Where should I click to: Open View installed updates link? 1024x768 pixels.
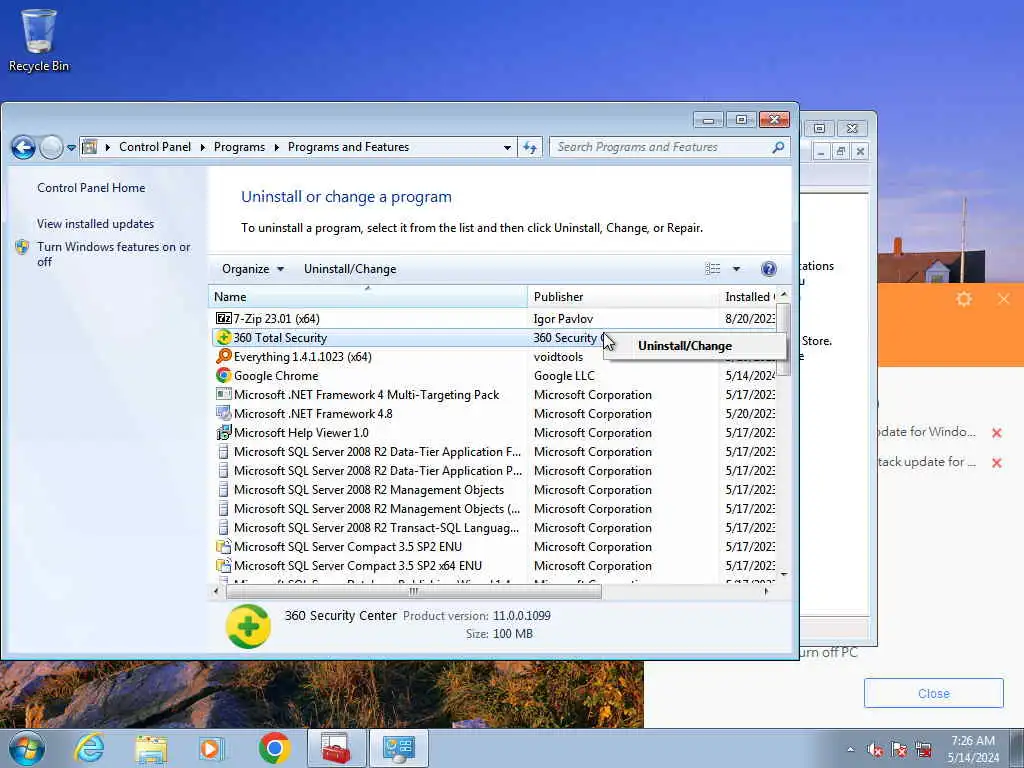pyautogui.click(x=95, y=224)
